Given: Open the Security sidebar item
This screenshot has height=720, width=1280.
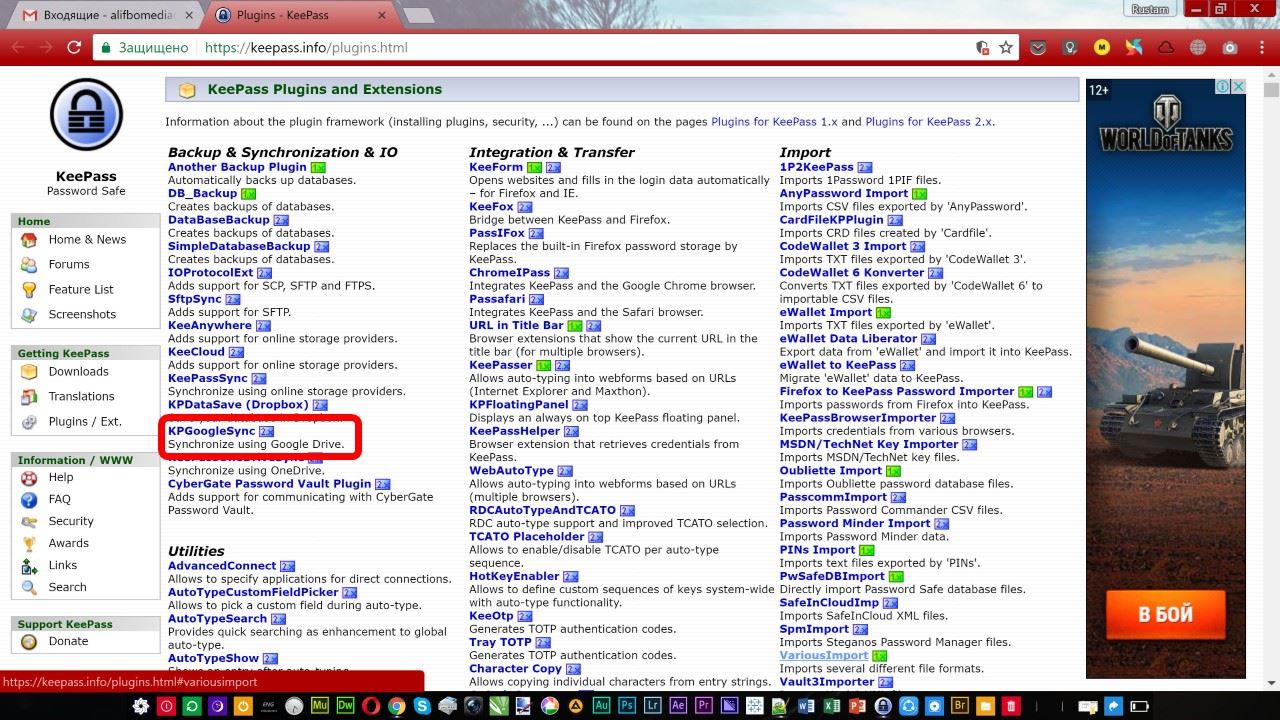Looking at the screenshot, I should (71, 521).
